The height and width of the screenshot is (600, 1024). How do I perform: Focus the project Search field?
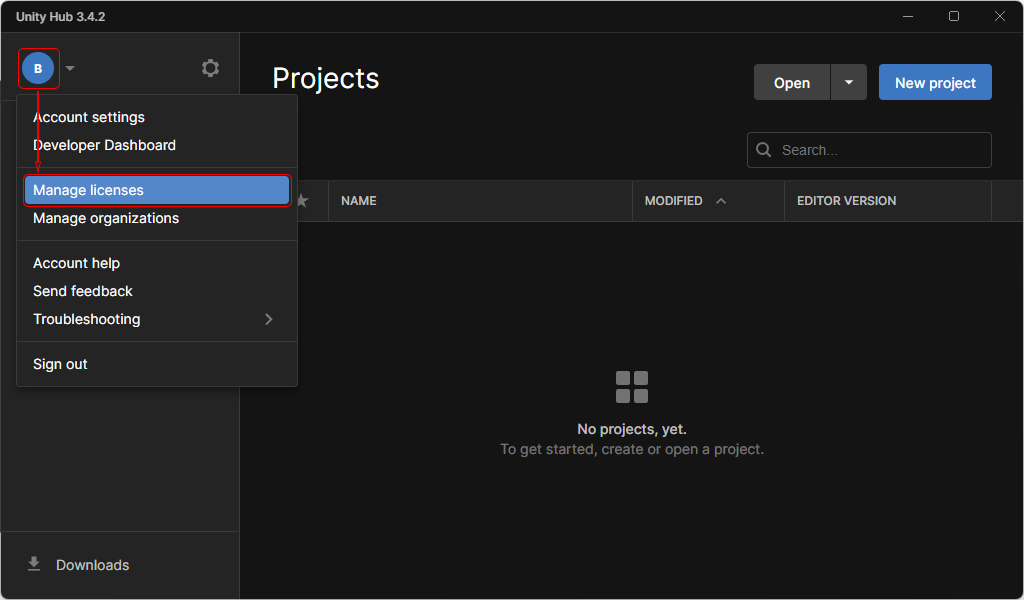pyautogui.click(x=869, y=150)
